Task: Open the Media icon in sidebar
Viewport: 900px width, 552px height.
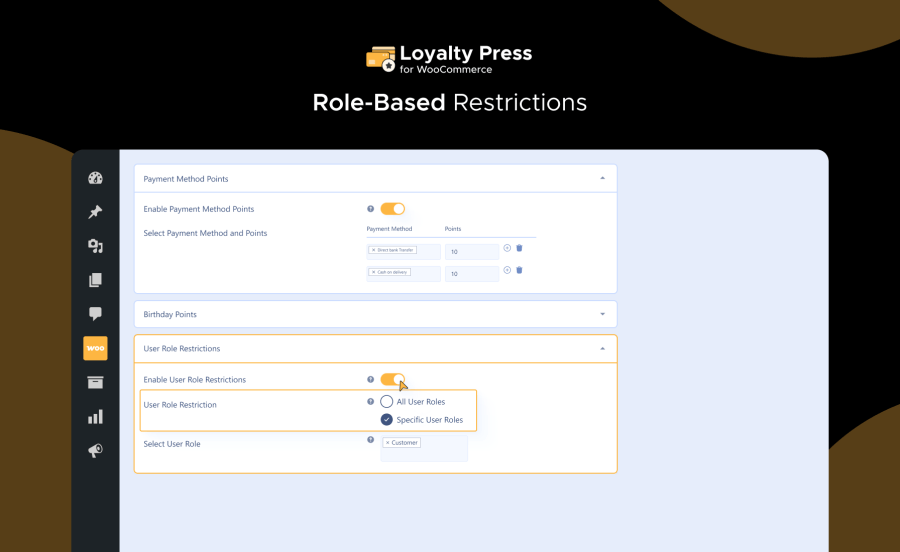Action: pos(95,246)
